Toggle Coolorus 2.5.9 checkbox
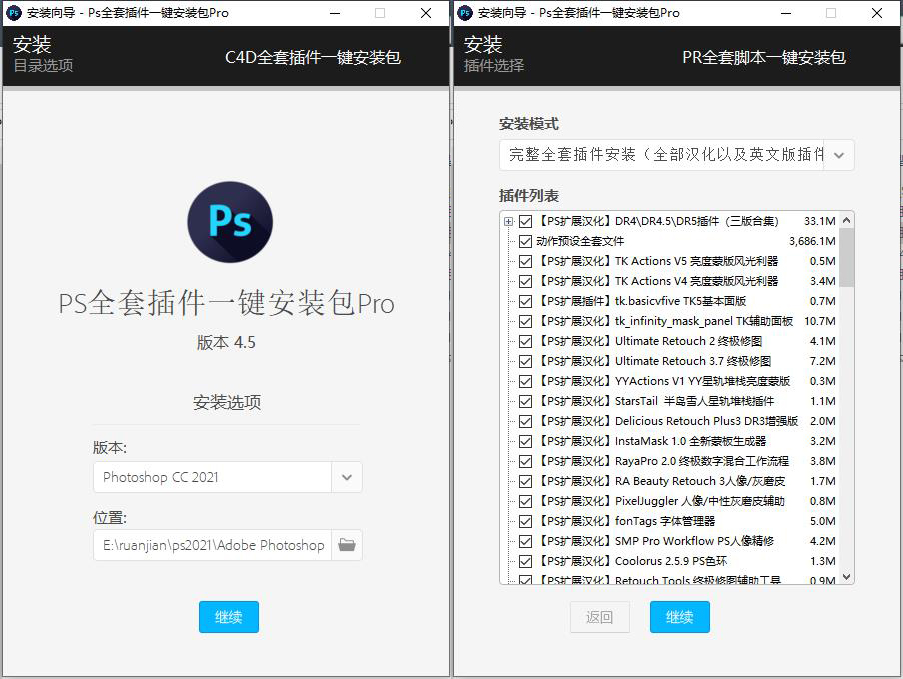 [525, 562]
